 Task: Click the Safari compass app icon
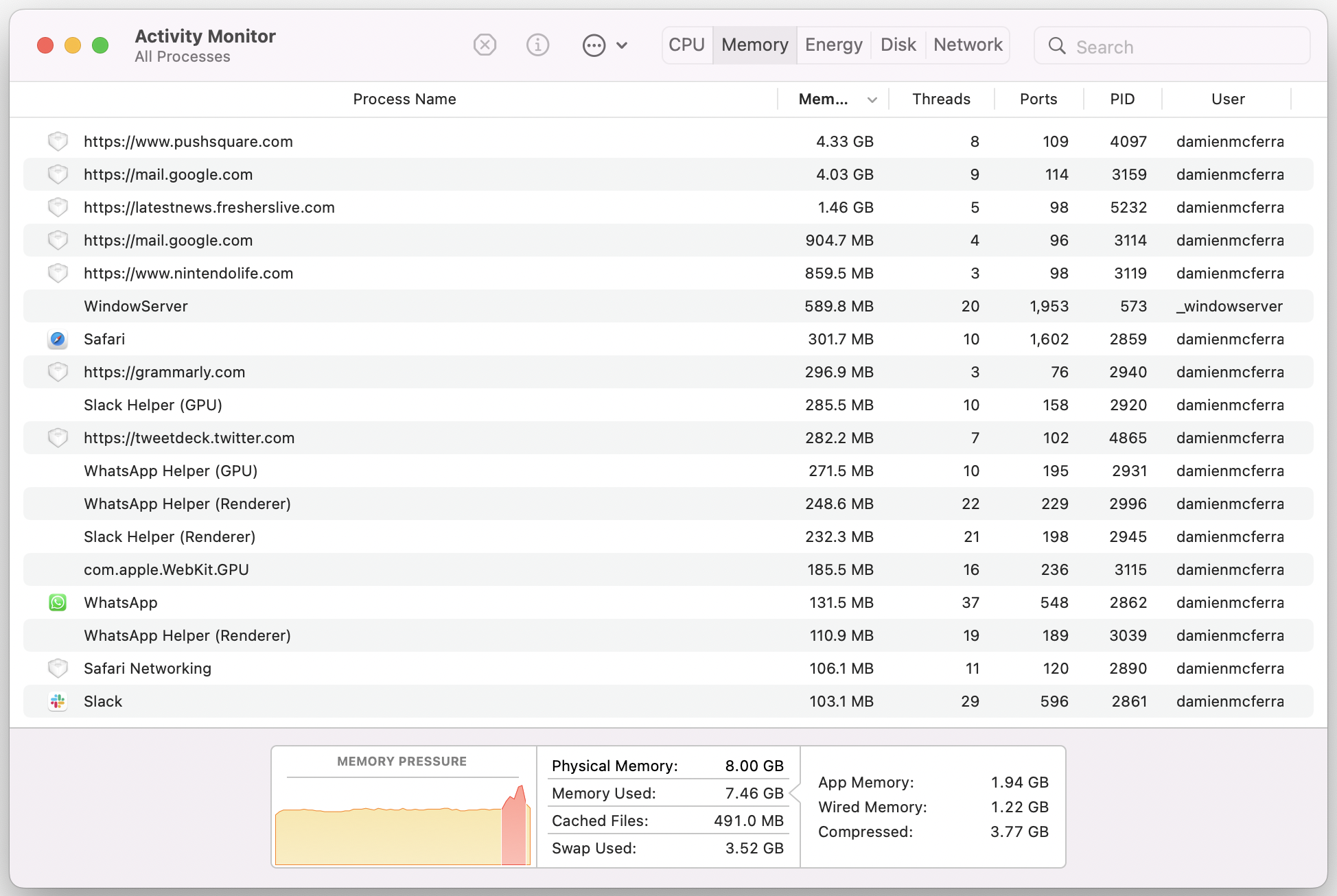click(58, 339)
